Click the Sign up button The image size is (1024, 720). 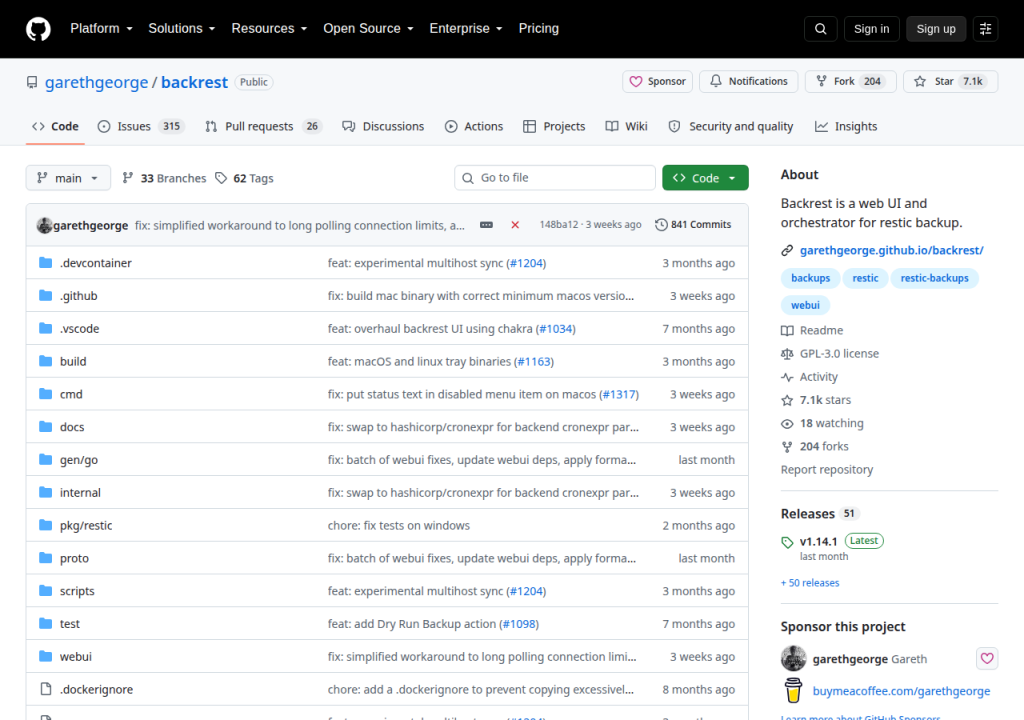click(x=936, y=29)
